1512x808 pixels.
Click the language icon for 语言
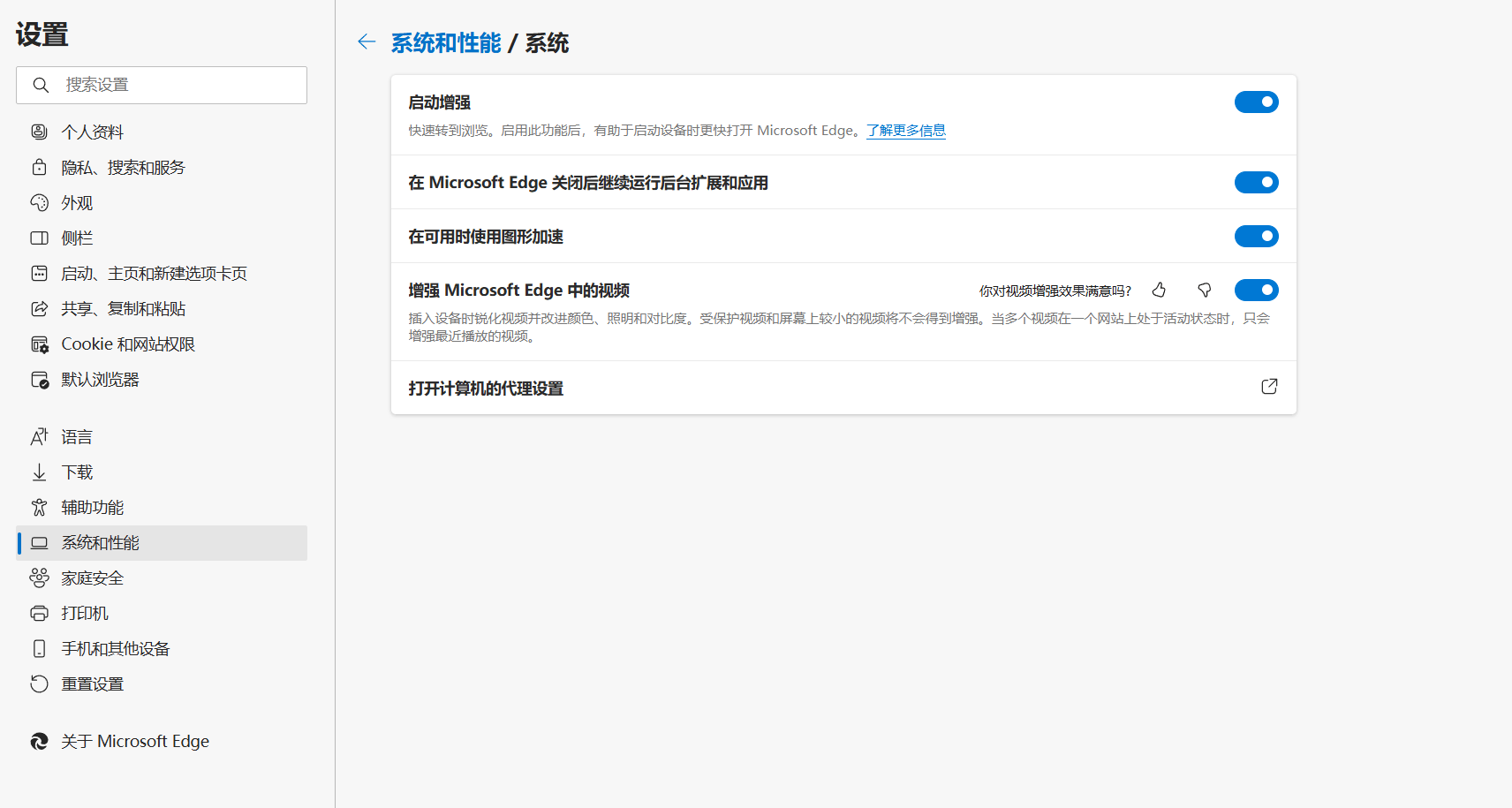[x=39, y=436]
